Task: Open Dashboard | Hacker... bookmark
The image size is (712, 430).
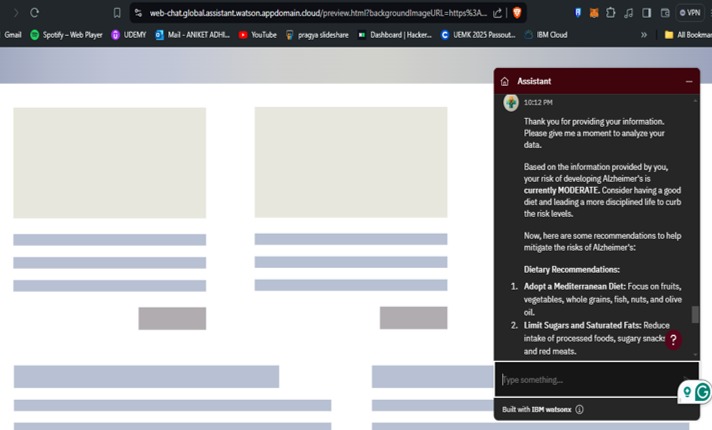Action: (395, 35)
